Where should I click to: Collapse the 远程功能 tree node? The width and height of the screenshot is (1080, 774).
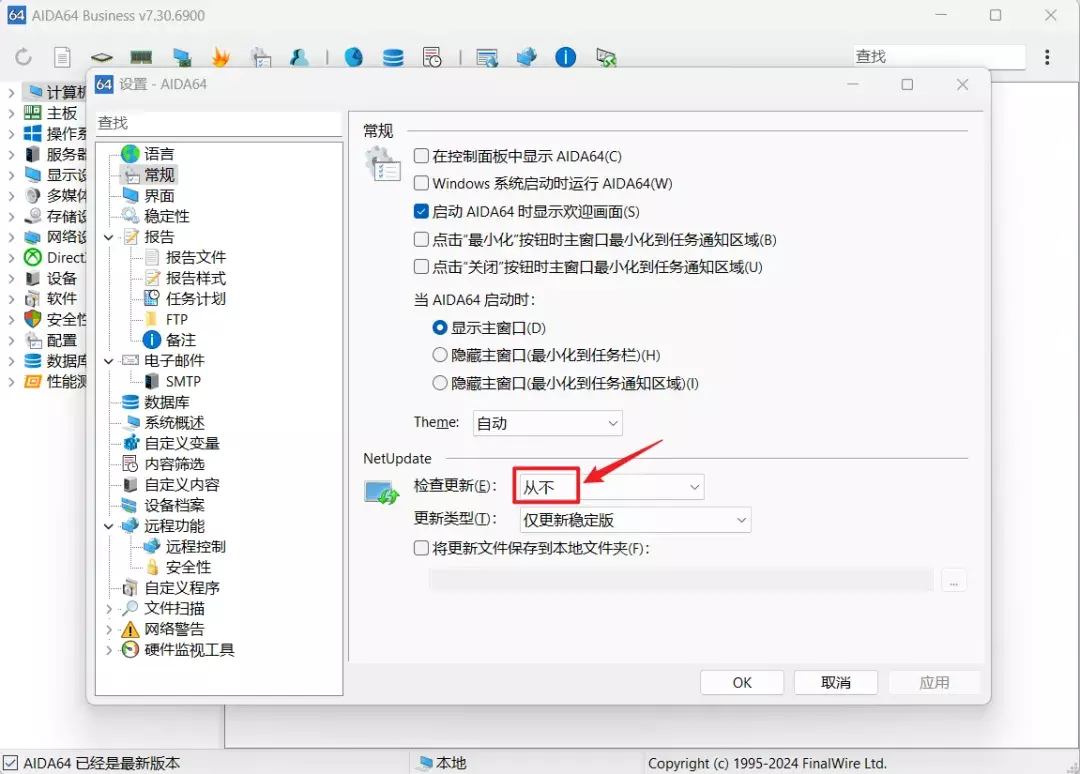point(109,526)
